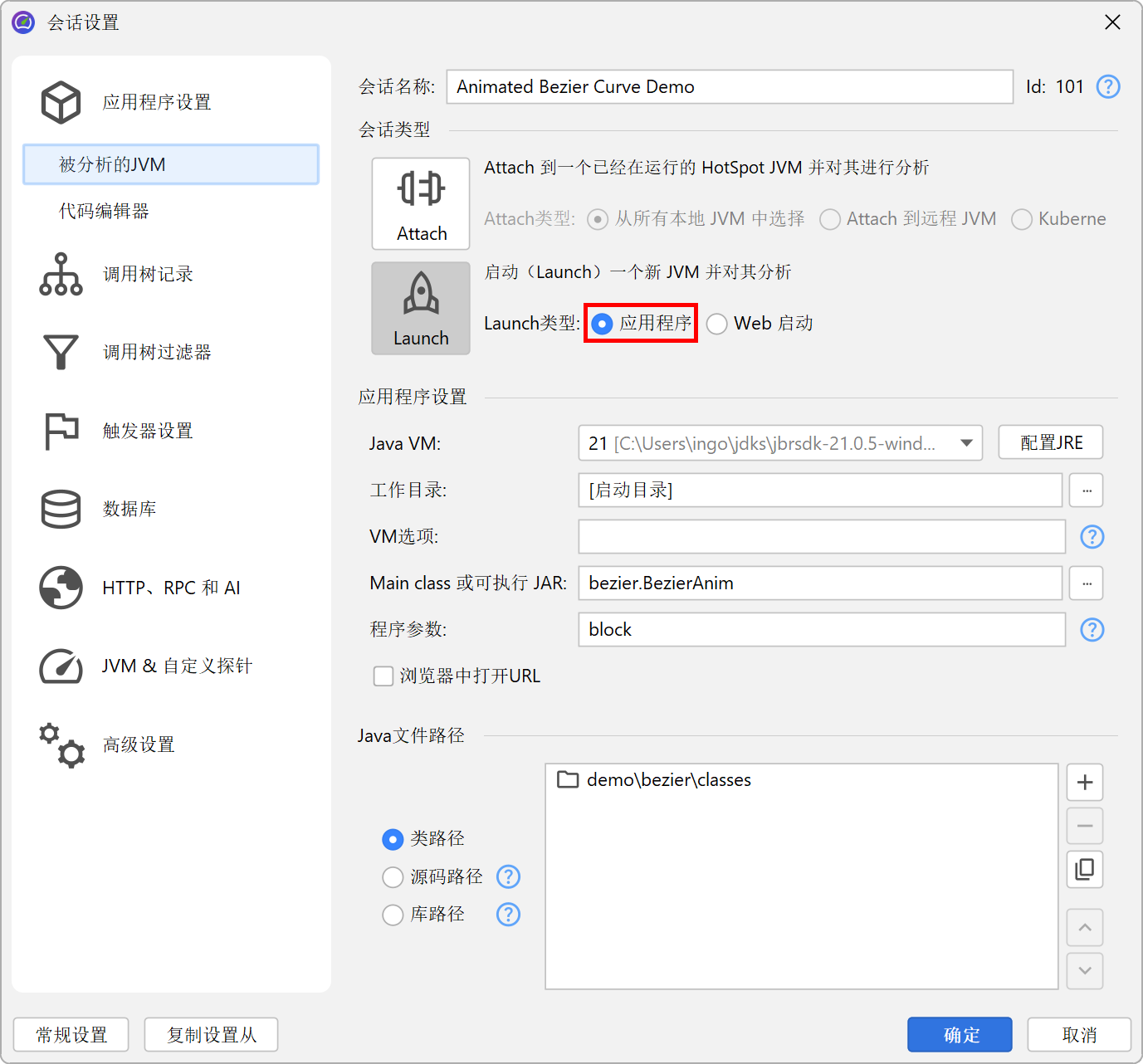This screenshot has height=1064, width=1143.
Task: Enable the 浏览器中打开URL checkbox
Action: click(383, 676)
